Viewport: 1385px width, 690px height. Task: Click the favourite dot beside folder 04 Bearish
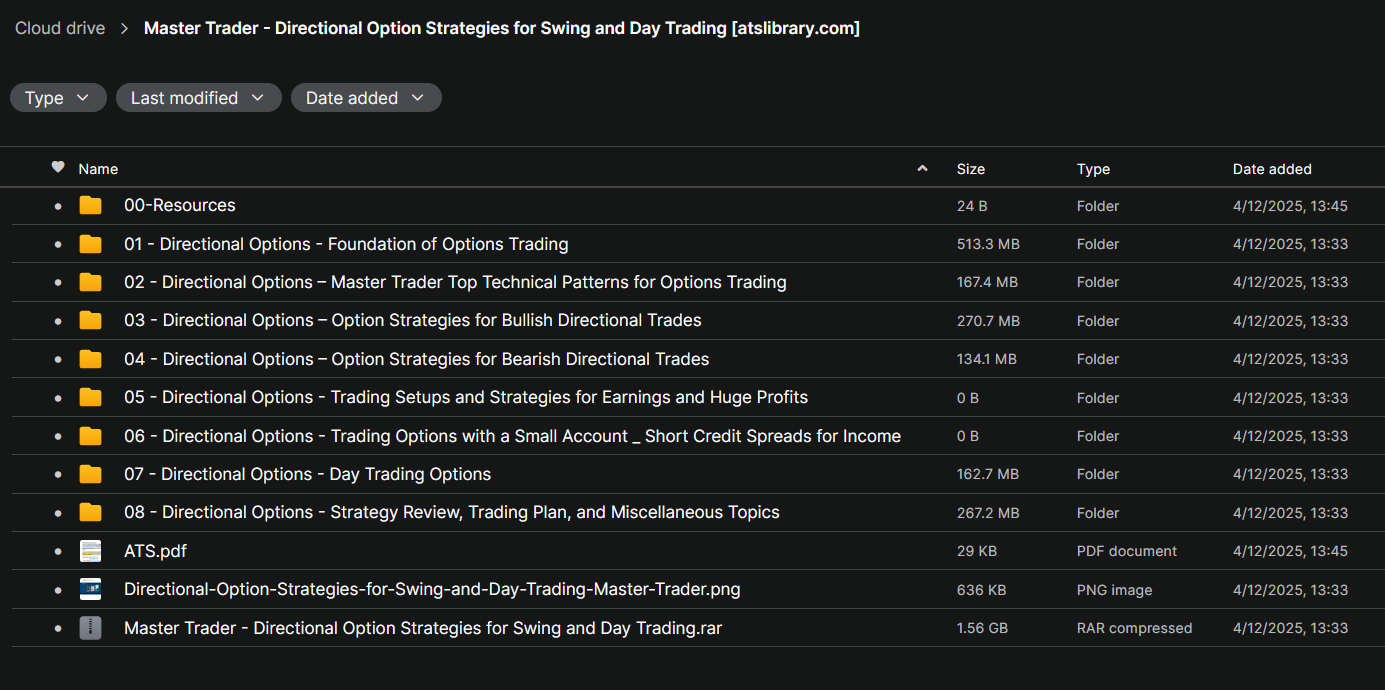[x=58, y=359]
